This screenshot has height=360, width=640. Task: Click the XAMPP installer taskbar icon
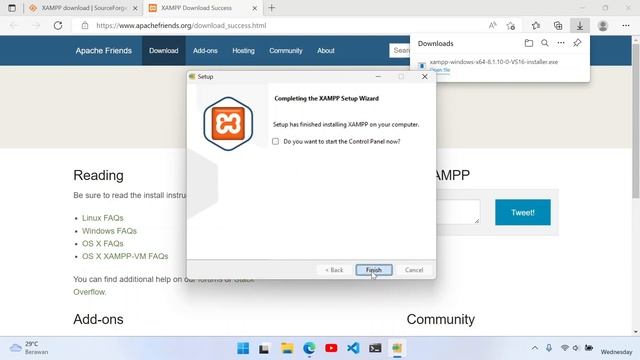click(x=397, y=348)
